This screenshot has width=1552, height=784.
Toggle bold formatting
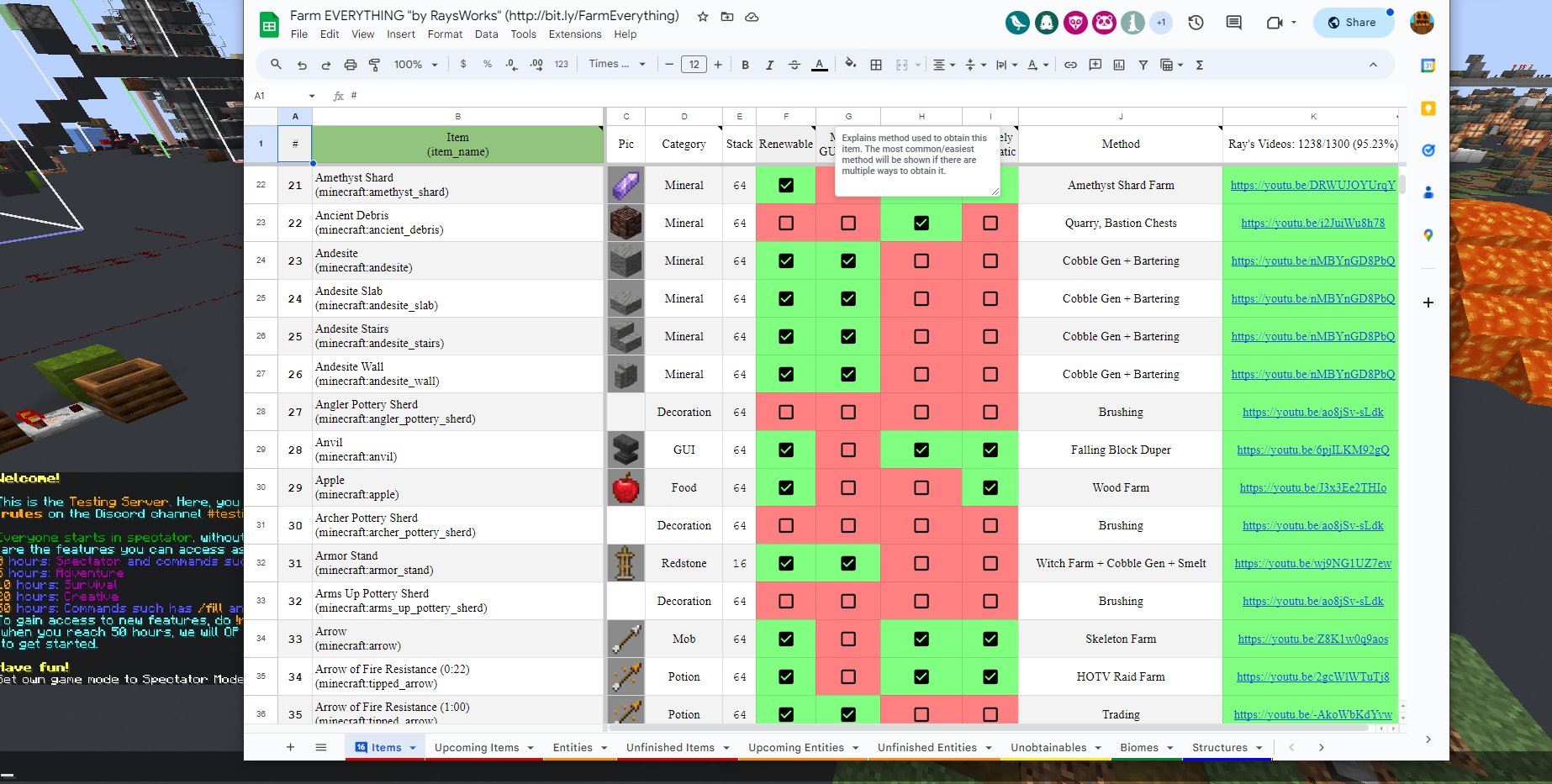[745, 65]
